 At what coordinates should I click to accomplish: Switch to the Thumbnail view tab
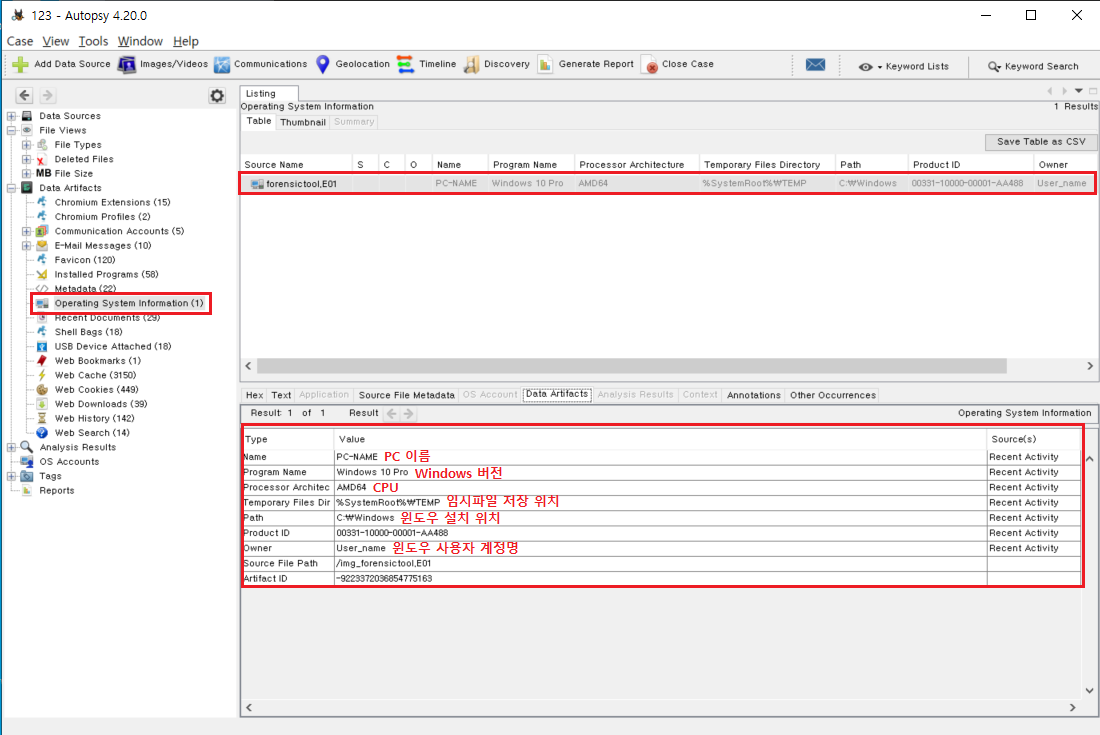coord(302,122)
